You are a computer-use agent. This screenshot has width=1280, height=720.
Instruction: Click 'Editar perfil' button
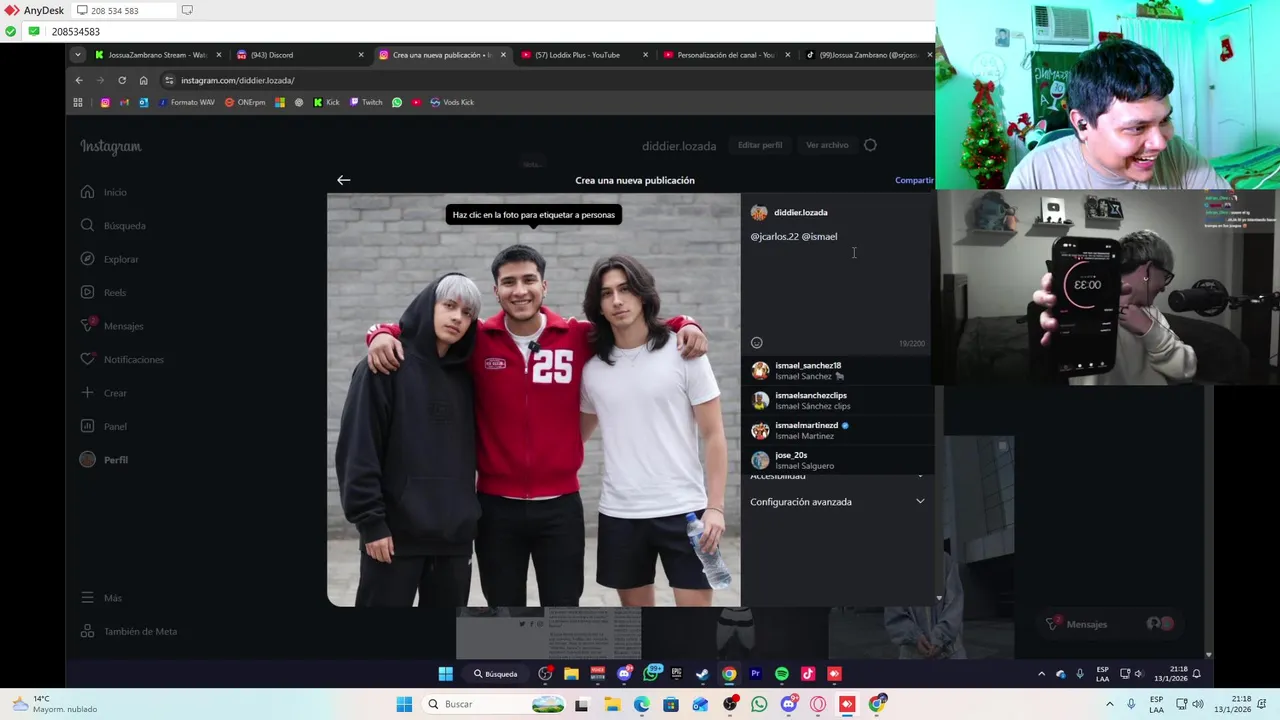(760, 145)
